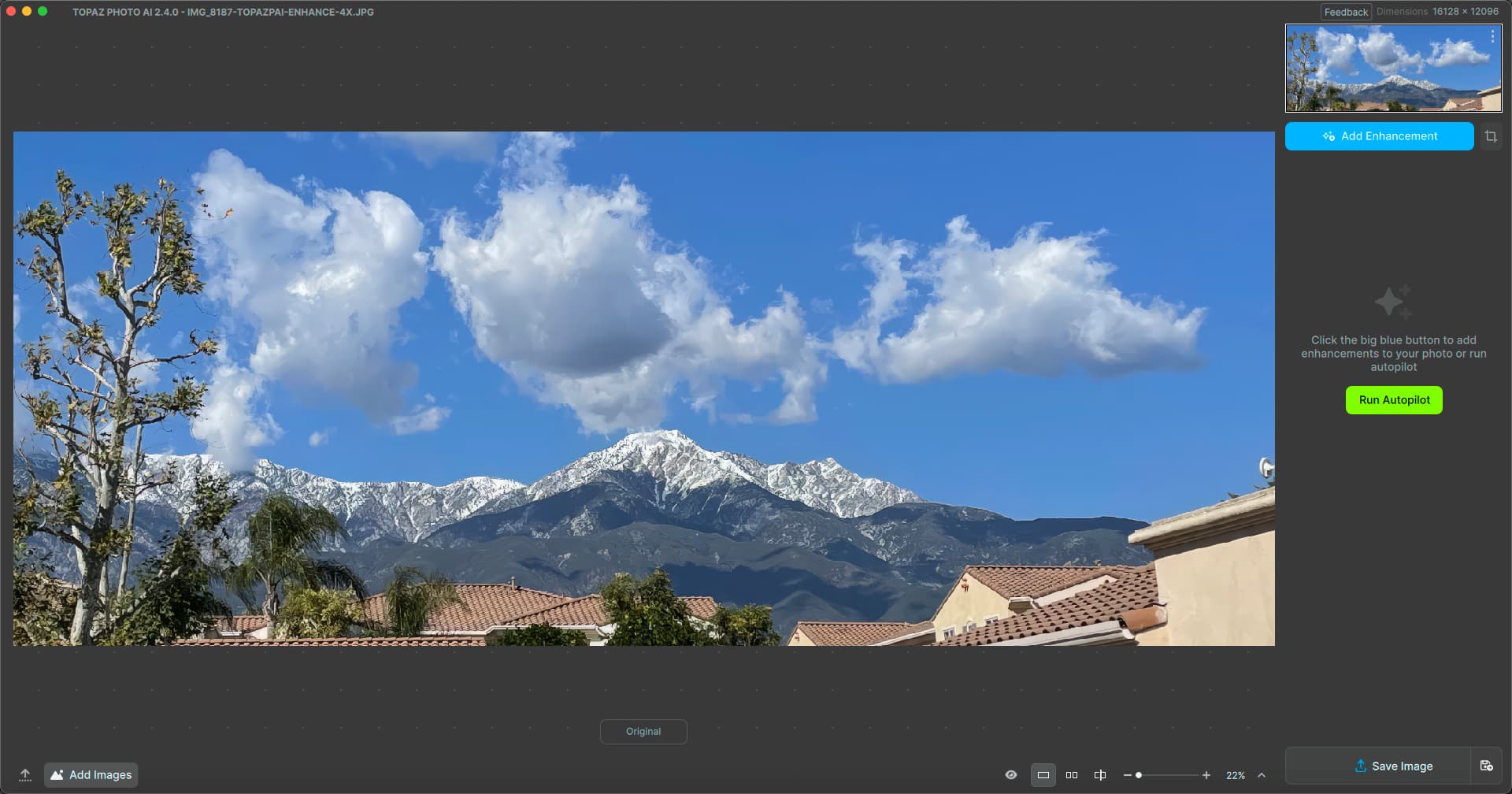Image resolution: width=1512 pixels, height=794 pixels.
Task: Open the 22% zoom level dropdown
Action: [1236, 775]
